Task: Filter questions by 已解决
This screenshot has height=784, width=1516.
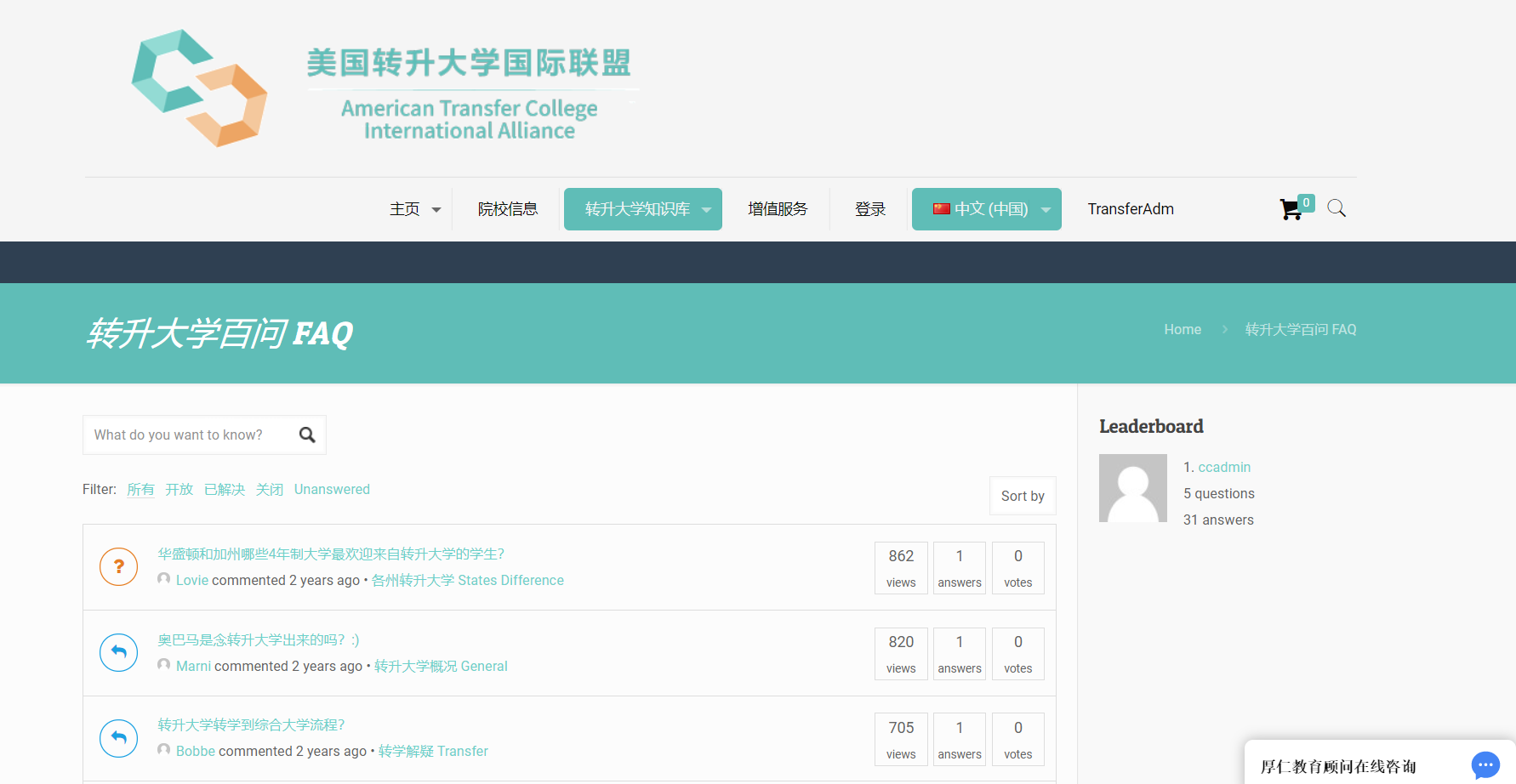Action: click(225, 490)
